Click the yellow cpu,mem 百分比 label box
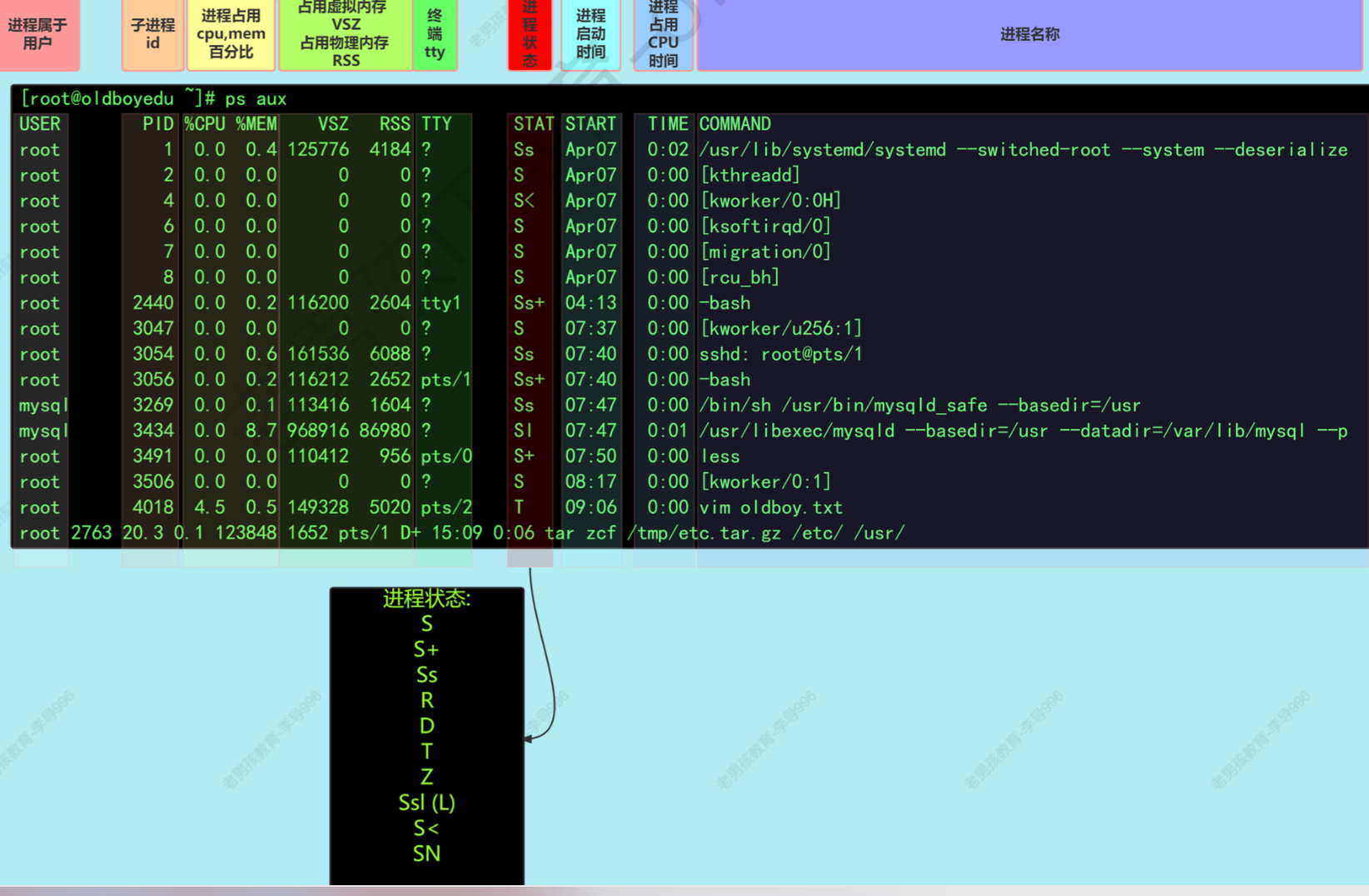The image size is (1369, 896). [x=231, y=34]
